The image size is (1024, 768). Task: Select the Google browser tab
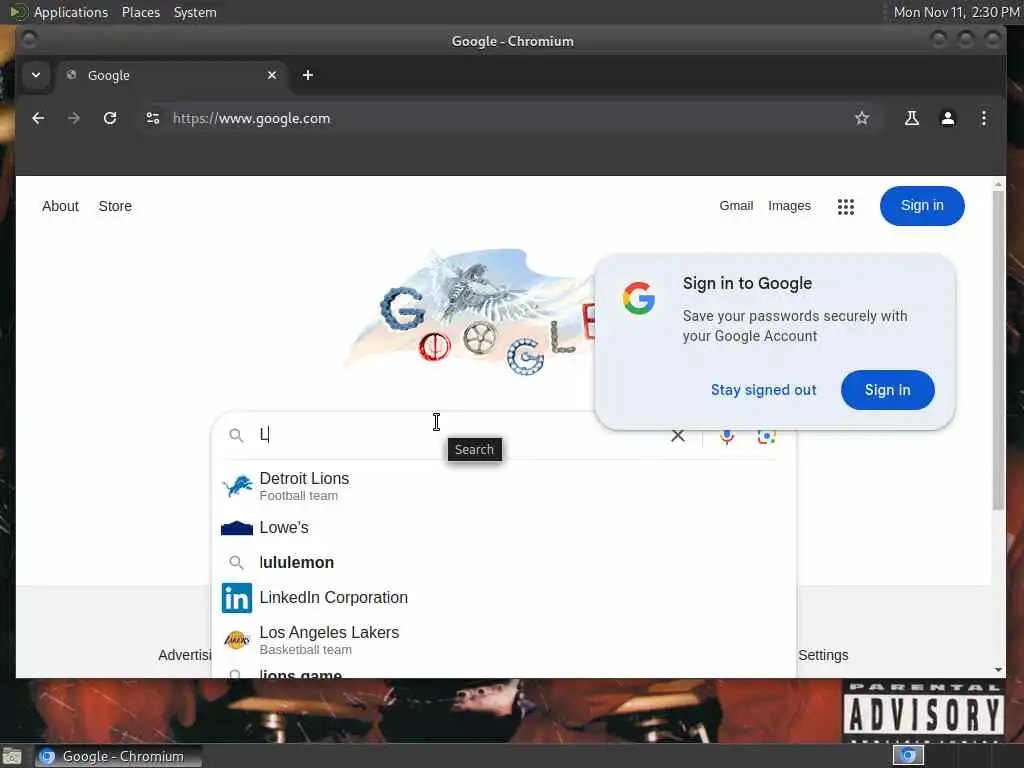tap(172, 75)
